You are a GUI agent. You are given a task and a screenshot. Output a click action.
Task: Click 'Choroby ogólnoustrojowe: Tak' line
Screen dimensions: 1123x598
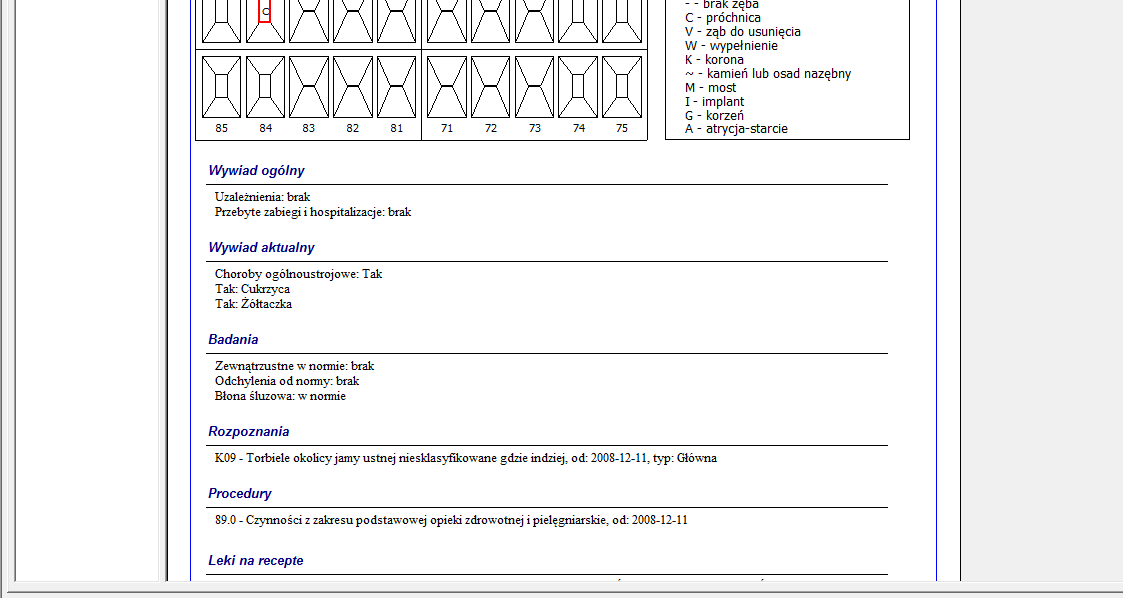(299, 274)
